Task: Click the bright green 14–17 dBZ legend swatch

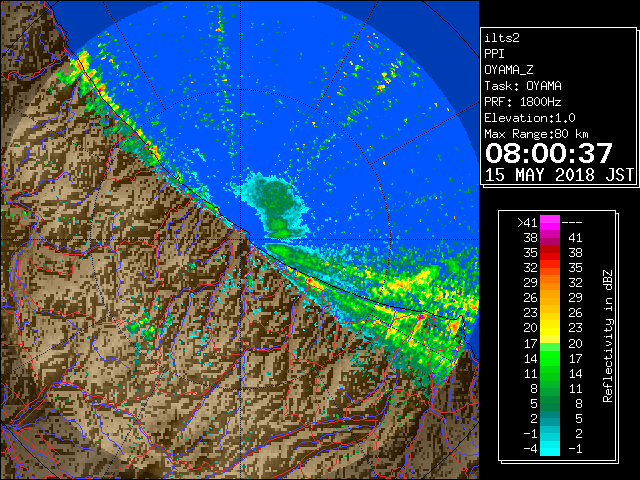Action: 550,358
